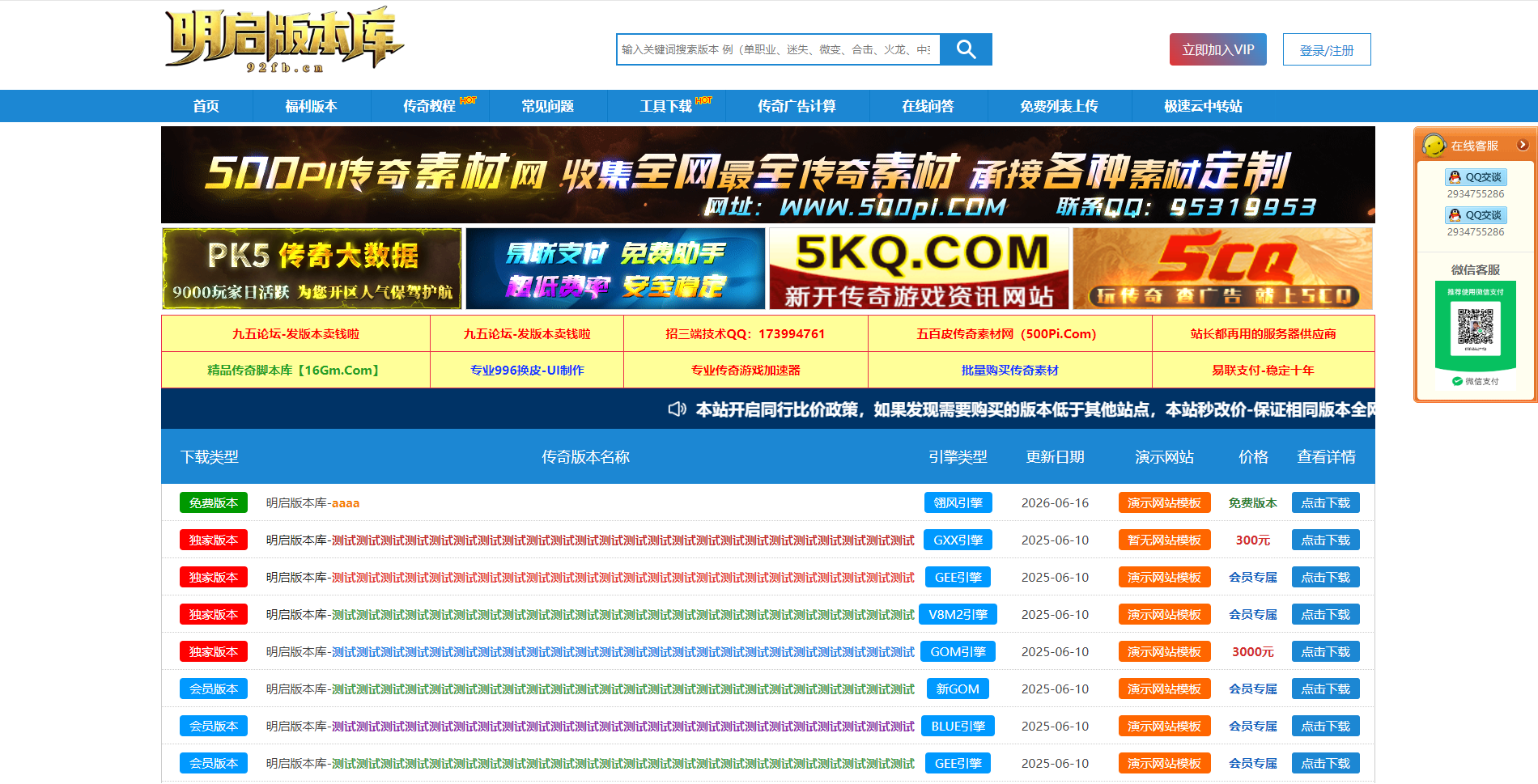Open 传奇广告计算 navigation item
Screen dimensions: 1538x784
797,106
